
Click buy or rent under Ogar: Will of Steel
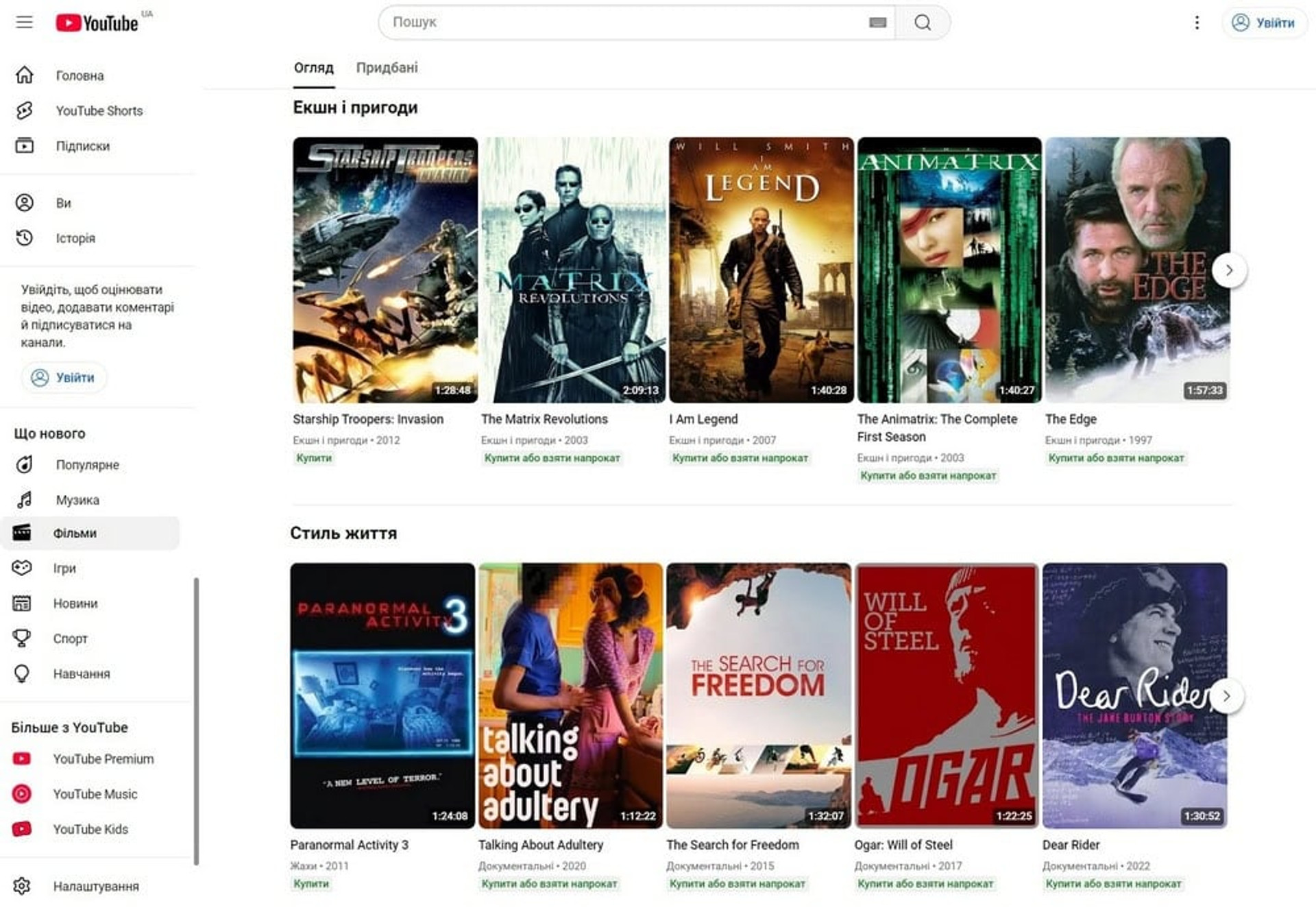click(x=925, y=883)
